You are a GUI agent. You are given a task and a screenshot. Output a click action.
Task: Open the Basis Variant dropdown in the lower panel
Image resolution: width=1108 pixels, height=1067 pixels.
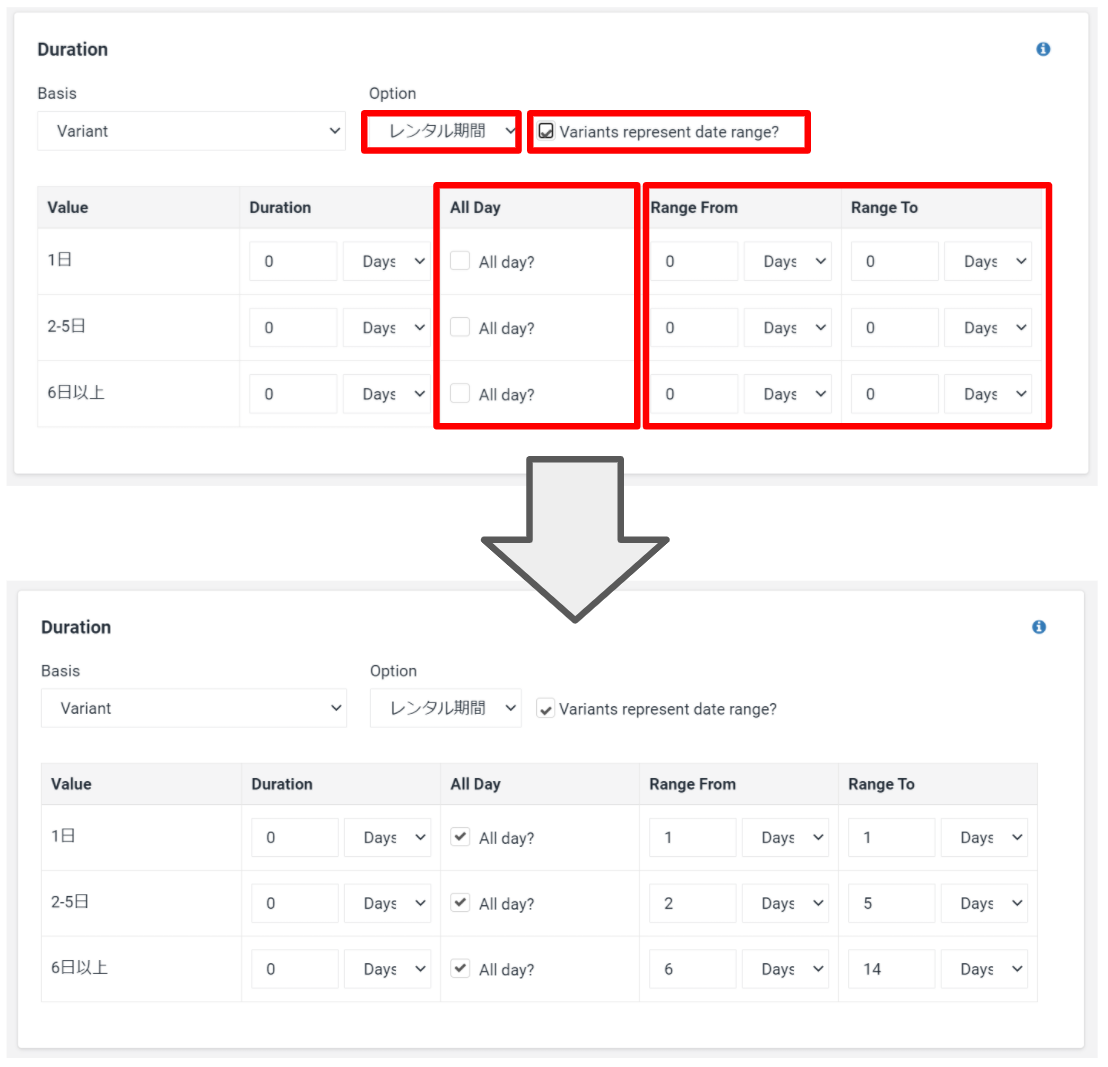coord(194,708)
